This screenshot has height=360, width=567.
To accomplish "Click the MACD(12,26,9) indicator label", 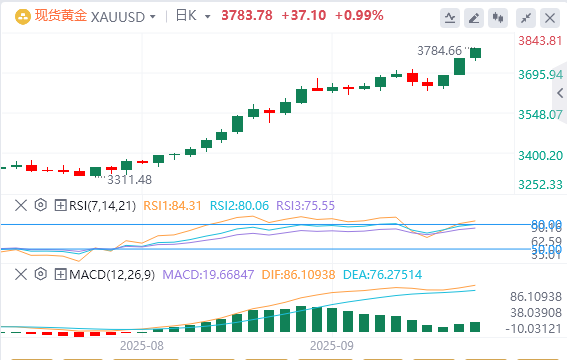I will [x=112, y=274].
